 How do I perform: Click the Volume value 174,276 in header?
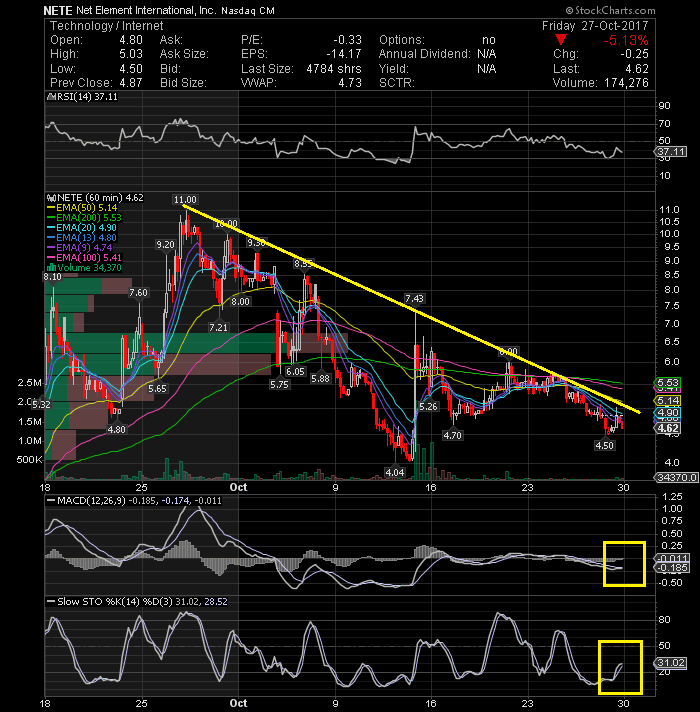pyautogui.click(x=626, y=83)
